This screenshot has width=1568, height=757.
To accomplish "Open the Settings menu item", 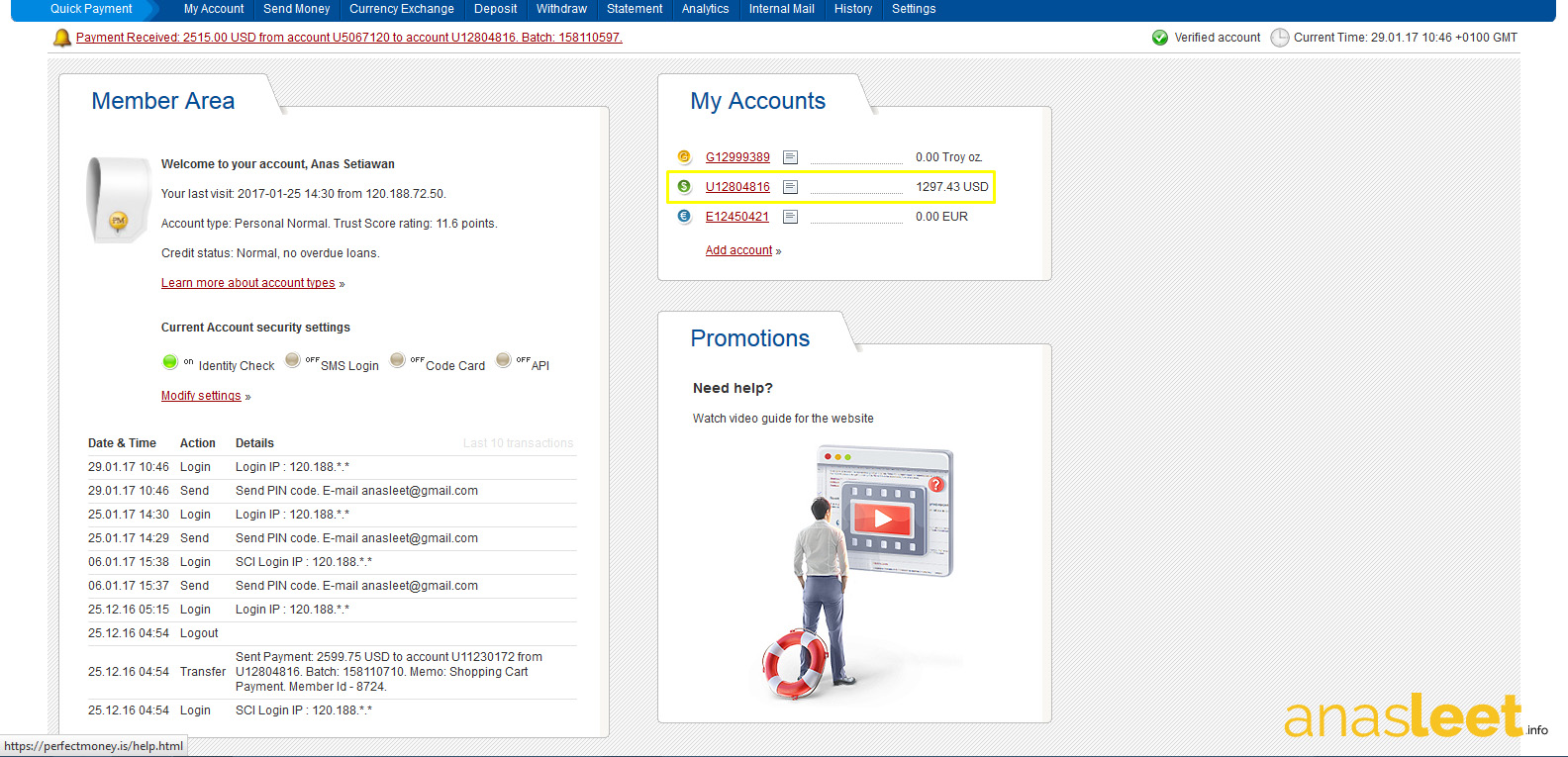I will 914,9.
